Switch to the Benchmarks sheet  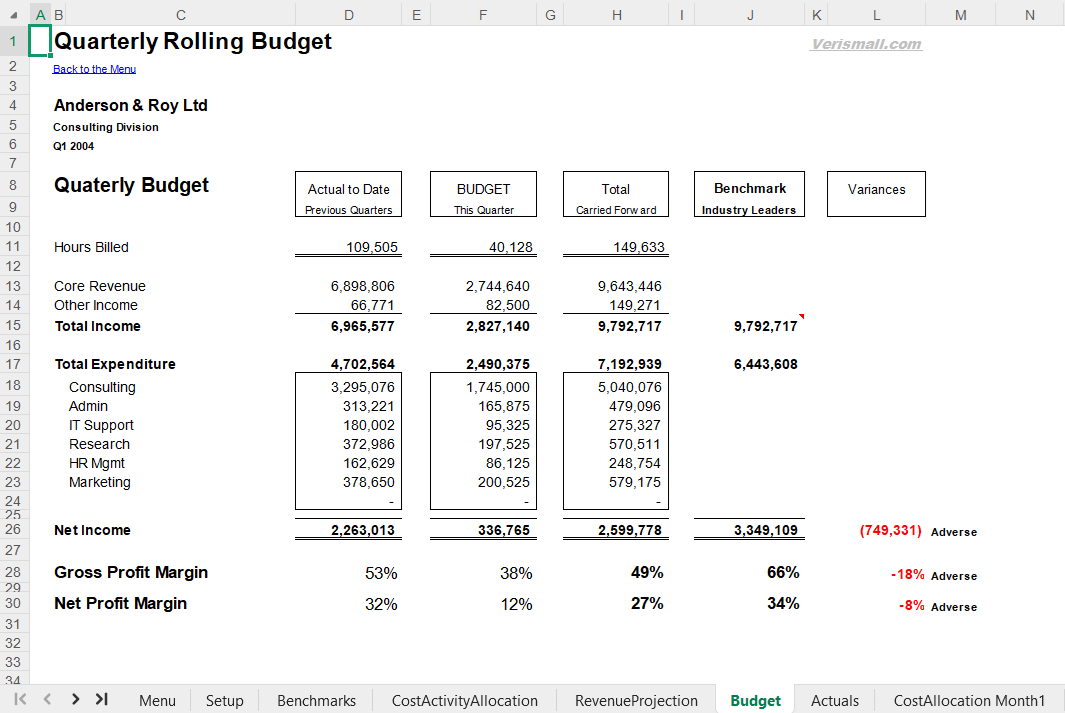point(315,700)
